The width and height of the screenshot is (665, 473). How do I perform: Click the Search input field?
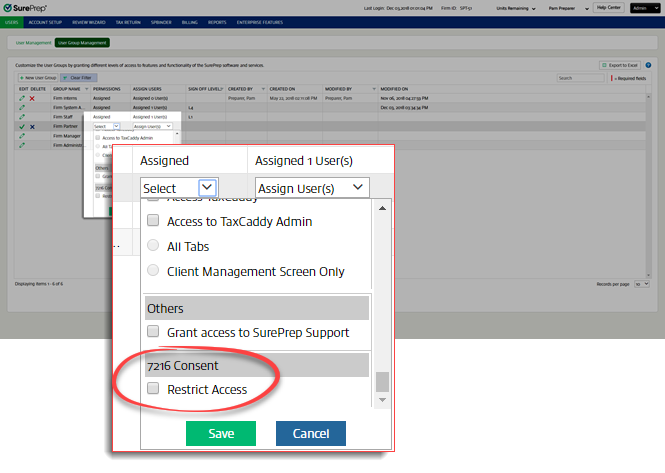point(579,77)
